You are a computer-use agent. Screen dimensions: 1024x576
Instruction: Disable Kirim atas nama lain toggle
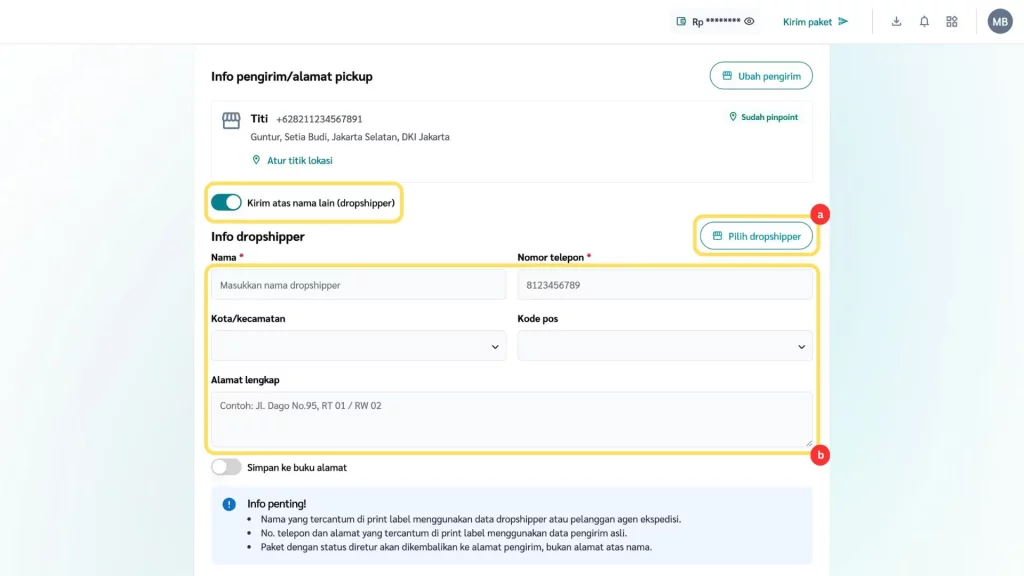(226, 202)
